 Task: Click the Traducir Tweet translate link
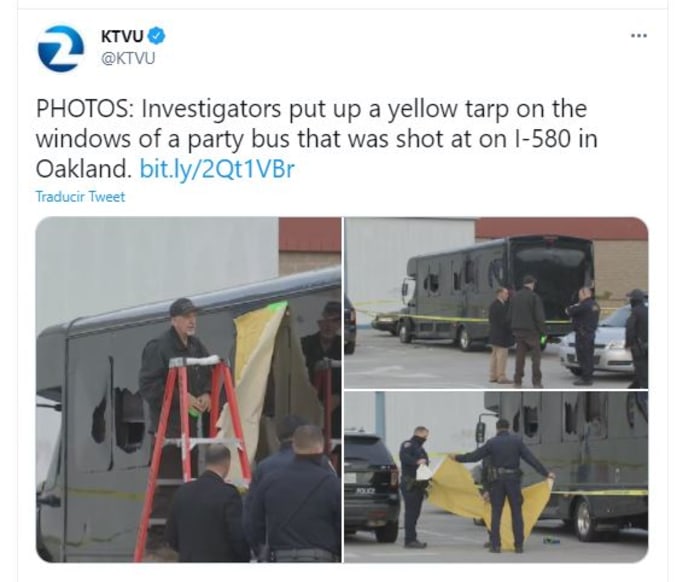click(x=80, y=197)
